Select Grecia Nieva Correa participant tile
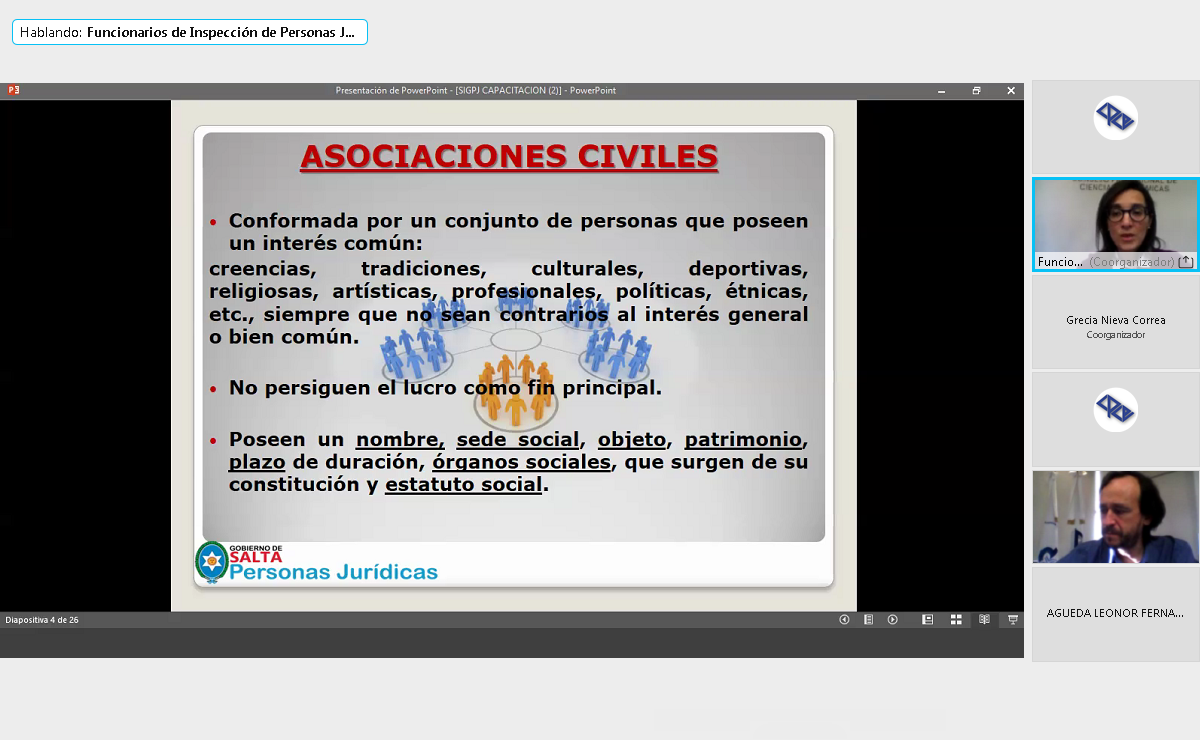The image size is (1200, 740). (x=1115, y=322)
